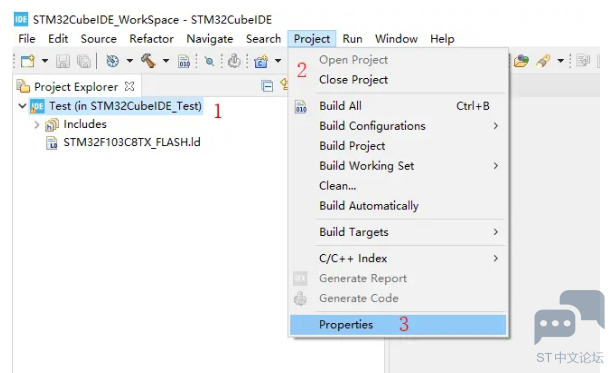The height and width of the screenshot is (373, 613).
Task: Close the Project Explorer view tab
Action: pyautogui.click(x=129, y=86)
